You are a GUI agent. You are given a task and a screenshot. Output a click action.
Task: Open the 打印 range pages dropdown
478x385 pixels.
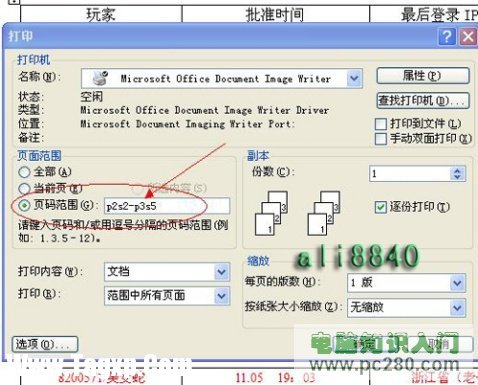(x=222, y=296)
